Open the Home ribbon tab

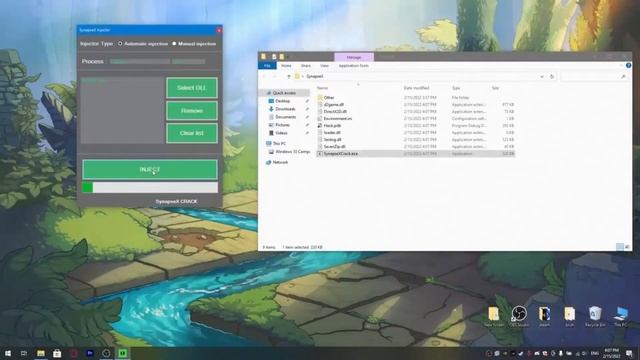pyautogui.click(x=286, y=65)
